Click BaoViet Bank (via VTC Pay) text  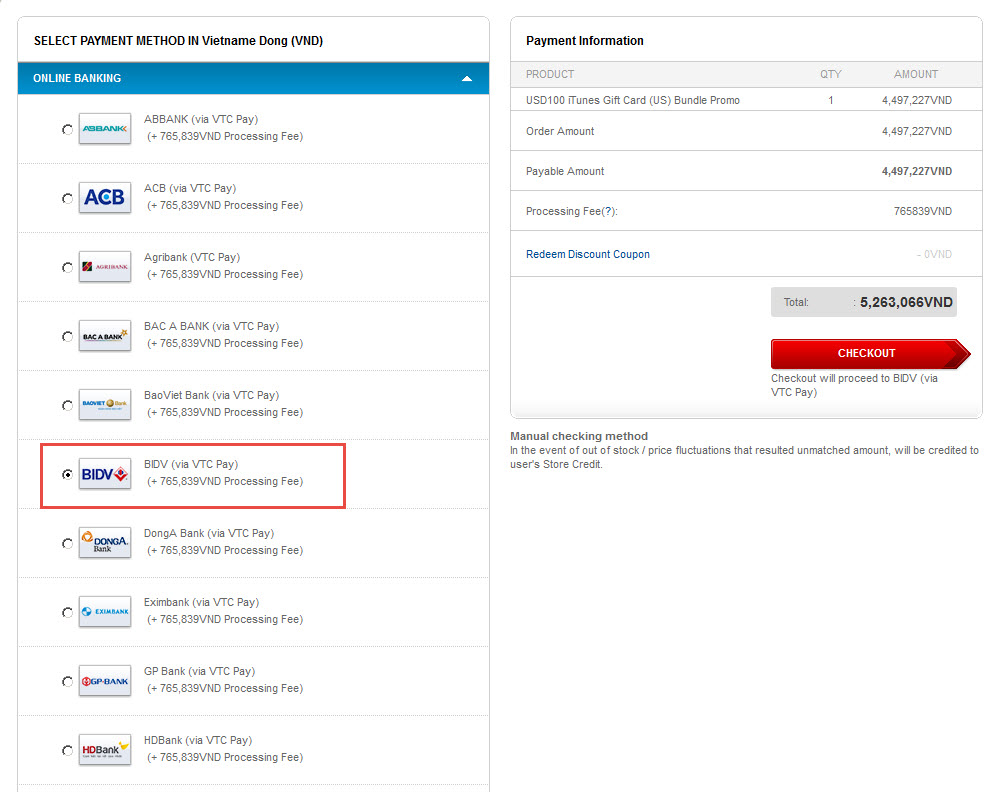211,395
